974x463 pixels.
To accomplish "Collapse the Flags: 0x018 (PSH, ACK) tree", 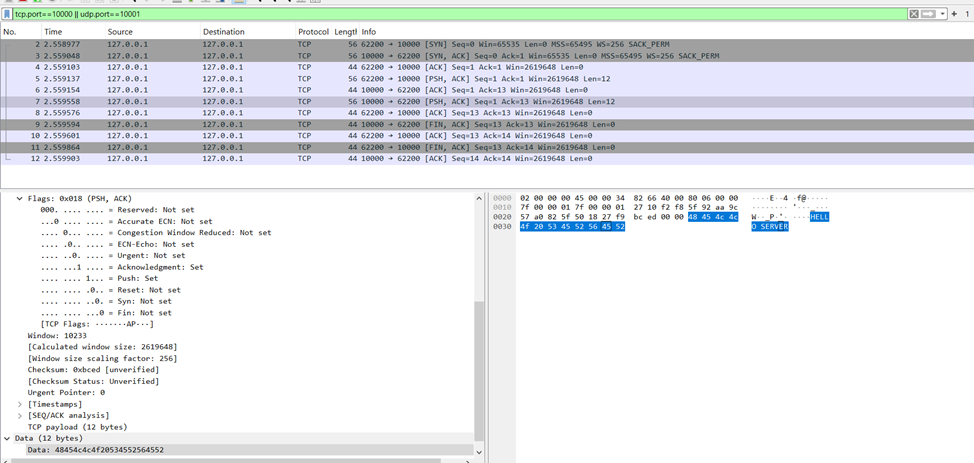I will (20, 199).
